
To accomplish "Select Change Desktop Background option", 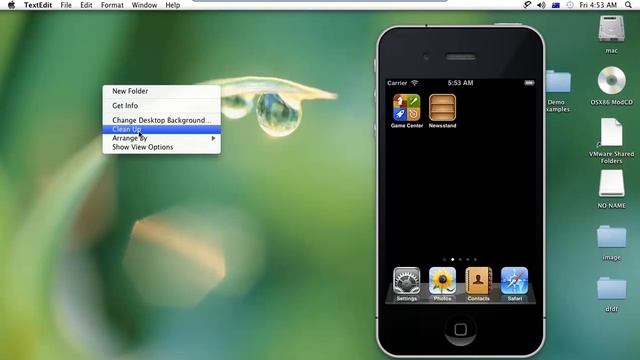I will pyautogui.click(x=162, y=120).
